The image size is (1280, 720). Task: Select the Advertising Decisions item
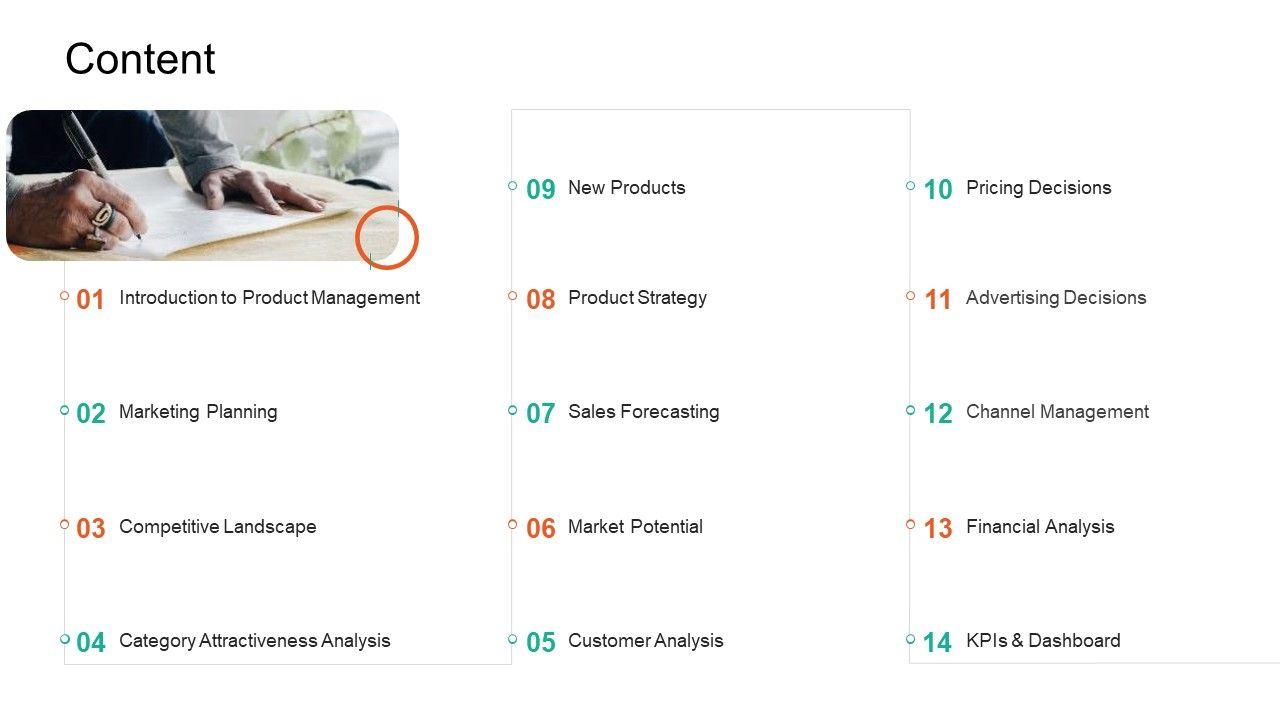[x=1056, y=298]
